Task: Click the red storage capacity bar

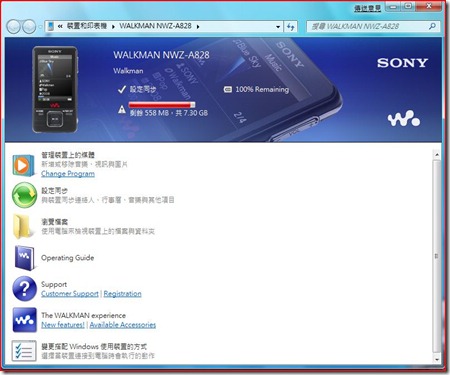Action: point(162,105)
